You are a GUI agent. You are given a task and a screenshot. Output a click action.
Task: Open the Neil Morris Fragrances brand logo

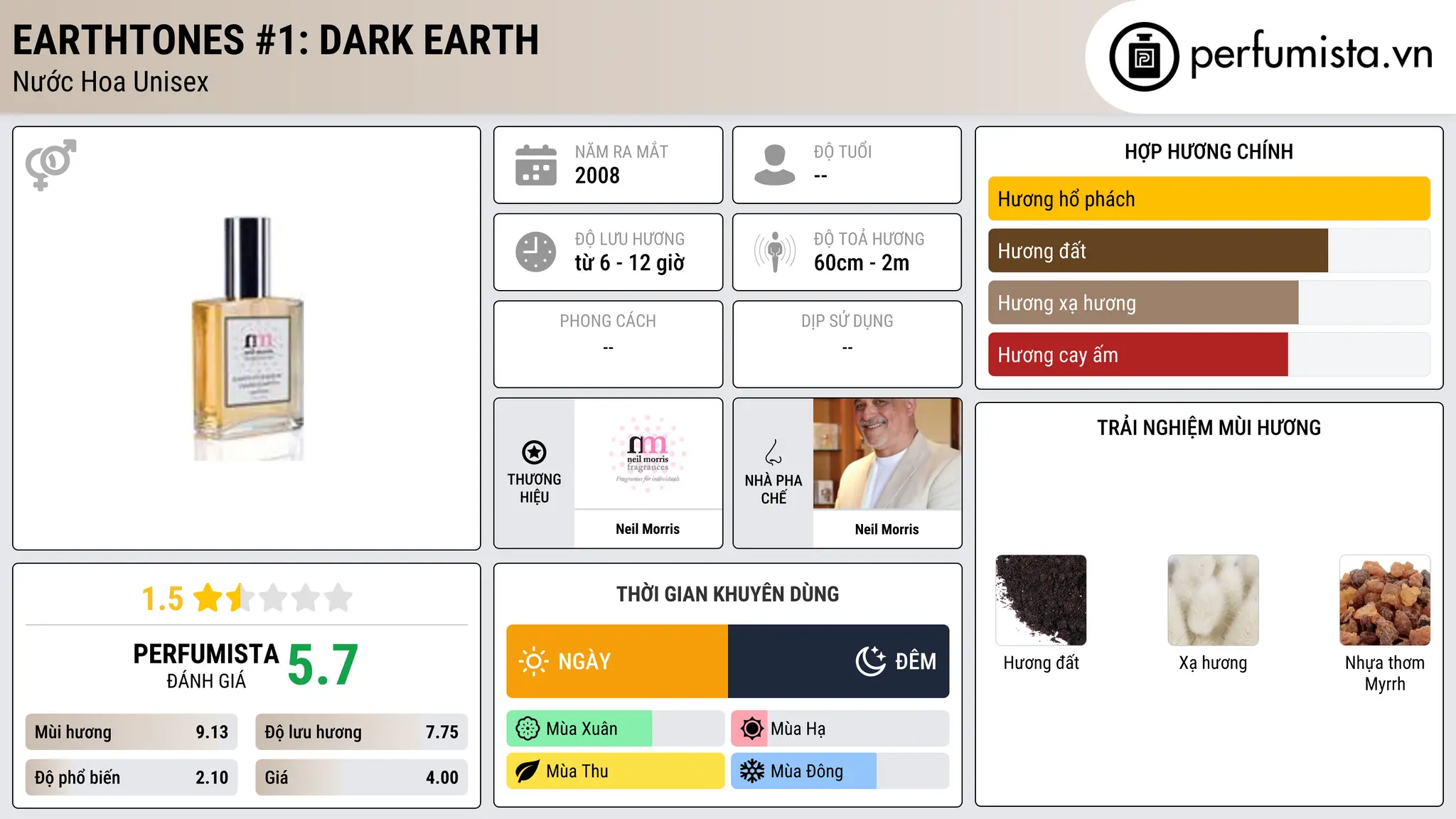click(648, 454)
